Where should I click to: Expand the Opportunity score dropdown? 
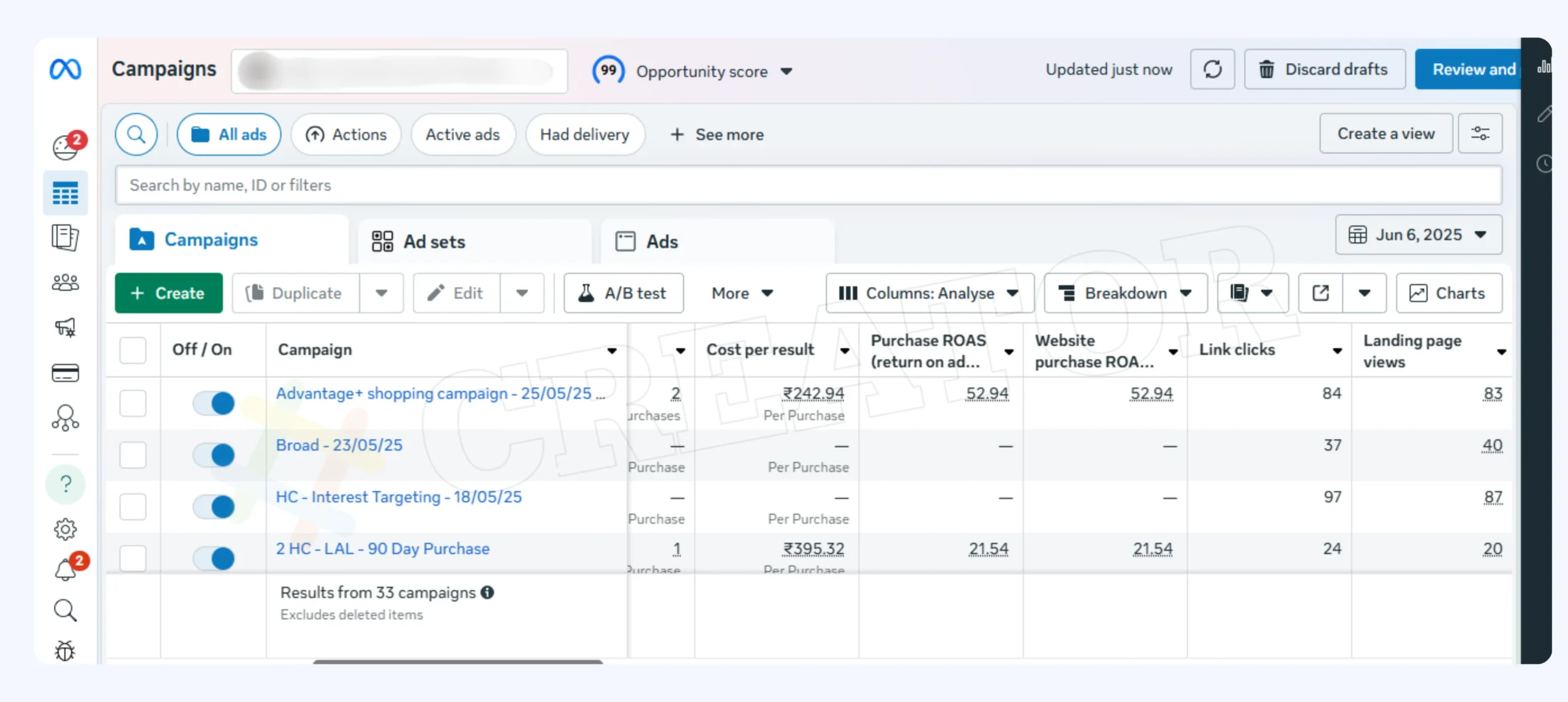786,71
